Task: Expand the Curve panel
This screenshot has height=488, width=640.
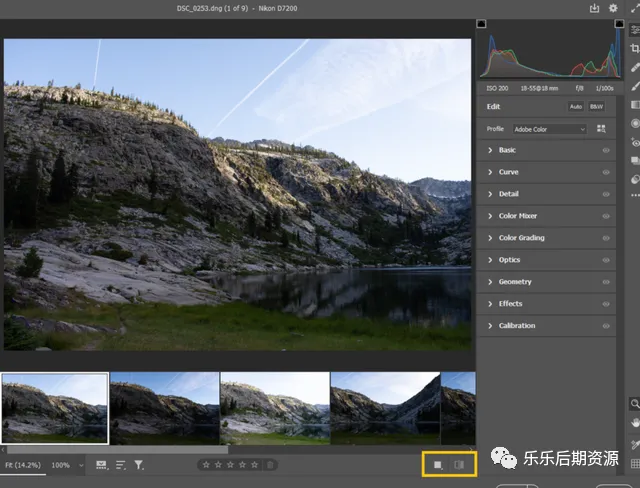Action: click(x=508, y=172)
